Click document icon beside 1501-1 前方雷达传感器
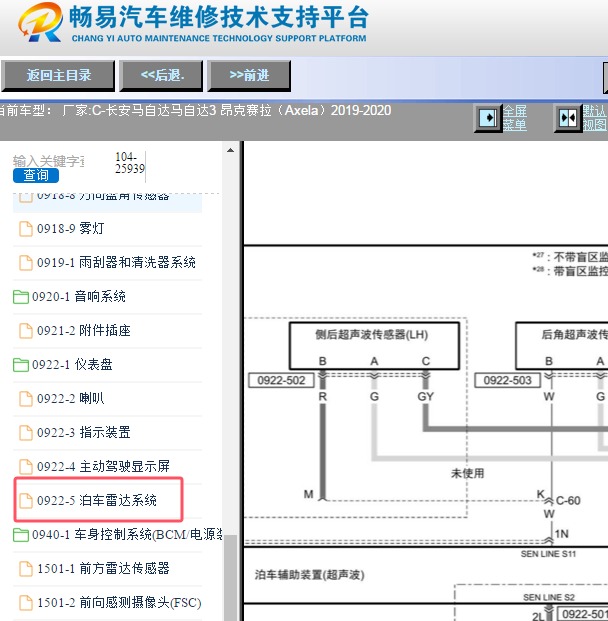The height and width of the screenshot is (621, 608). tap(26, 569)
